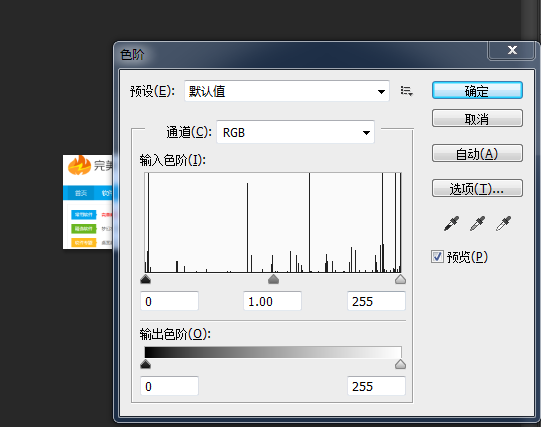Click the histogram display area
Image resolution: width=541 pixels, height=427 pixels.
pos(273,223)
